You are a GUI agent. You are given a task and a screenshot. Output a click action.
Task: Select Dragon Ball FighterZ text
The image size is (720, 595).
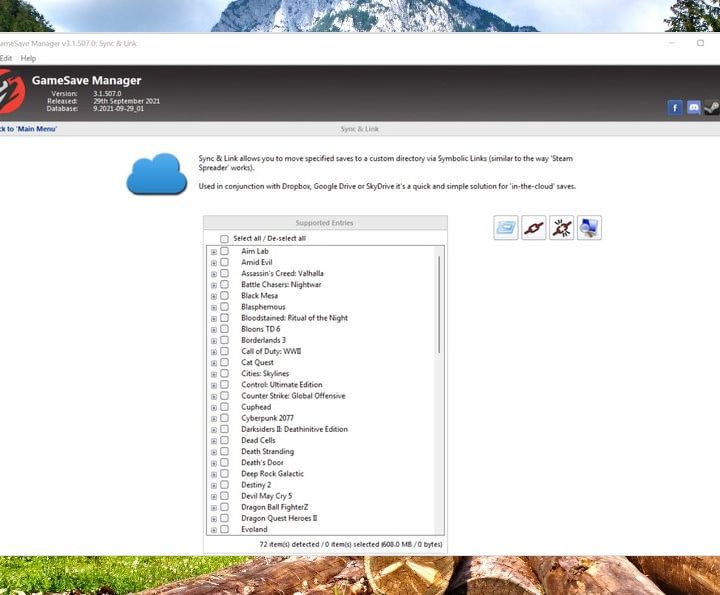click(275, 507)
